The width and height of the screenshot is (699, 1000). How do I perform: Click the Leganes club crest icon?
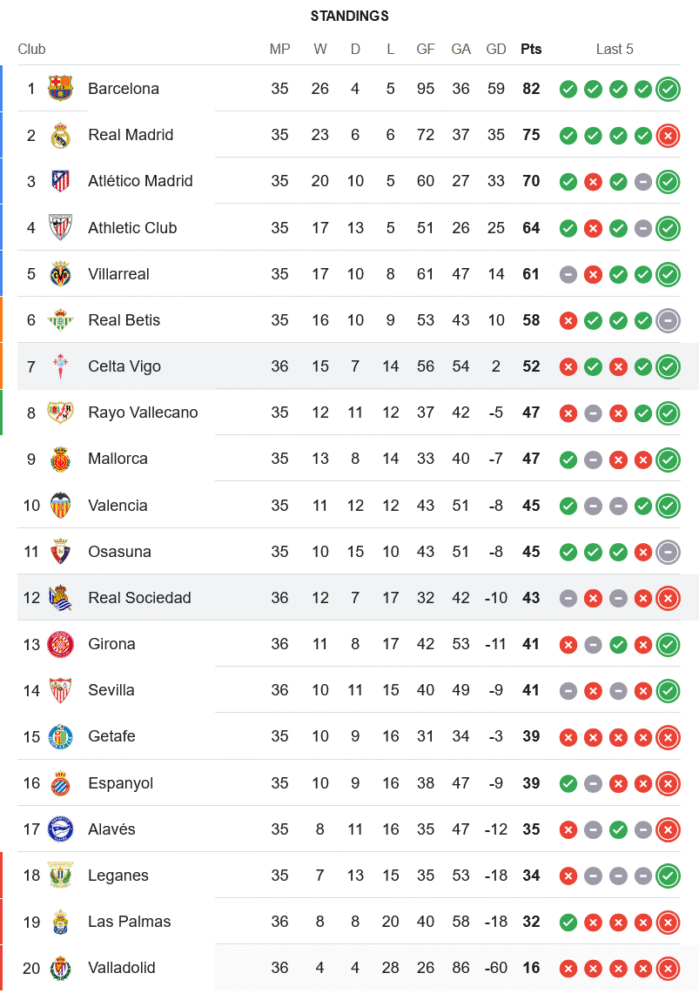coord(61,875)
